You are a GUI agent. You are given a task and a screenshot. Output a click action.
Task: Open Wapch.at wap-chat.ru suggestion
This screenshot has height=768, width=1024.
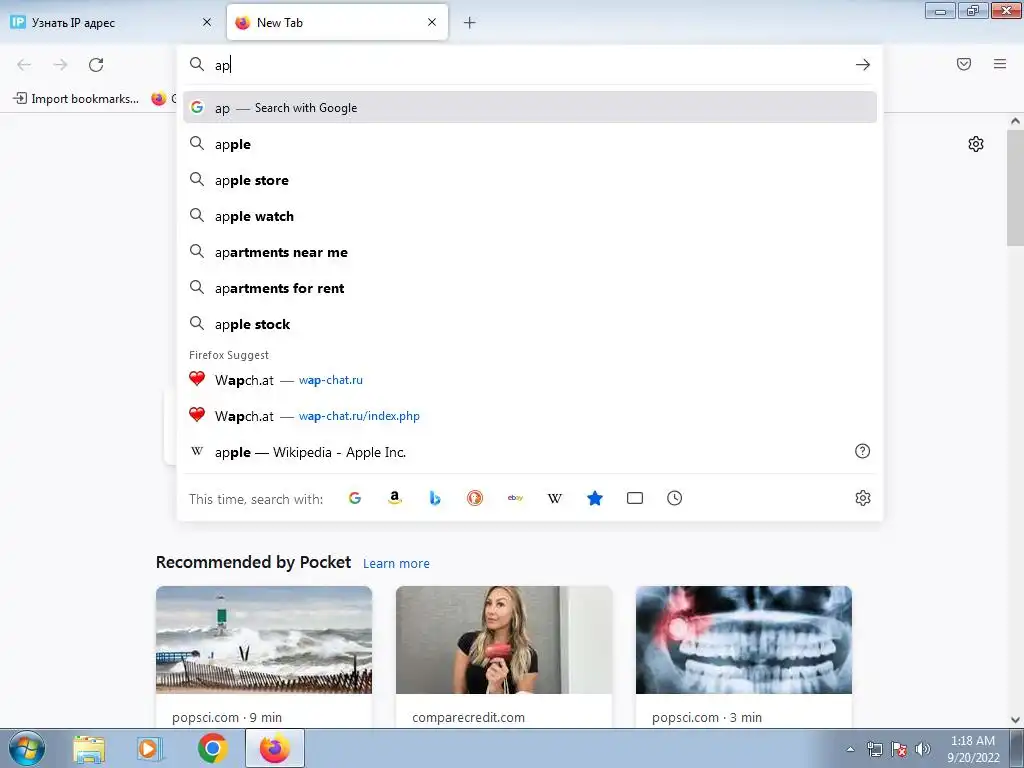pos(530,380)
